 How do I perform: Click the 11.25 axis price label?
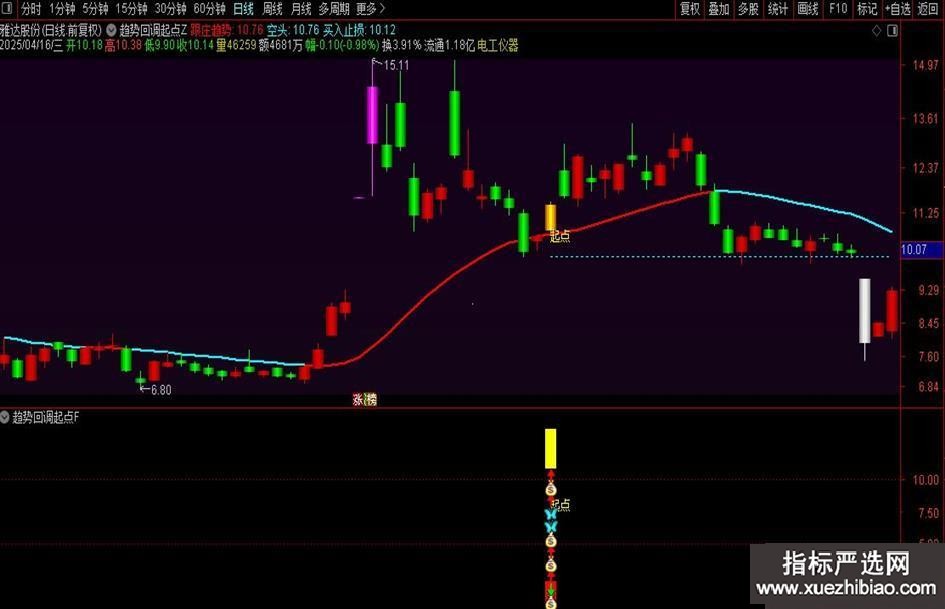pos(926,213)
